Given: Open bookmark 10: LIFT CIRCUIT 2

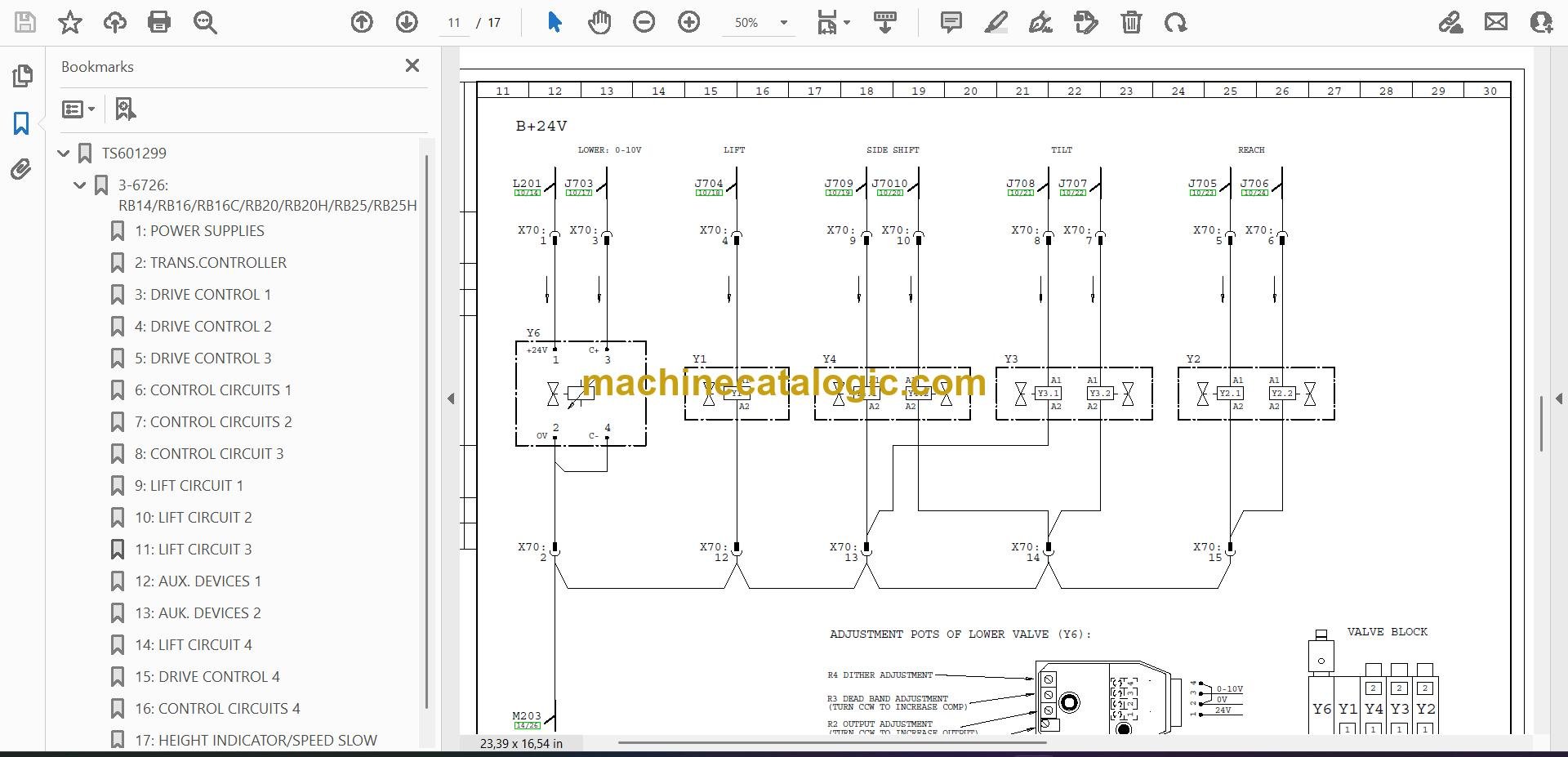Looking at the screenshot, I should coord(194,518).
